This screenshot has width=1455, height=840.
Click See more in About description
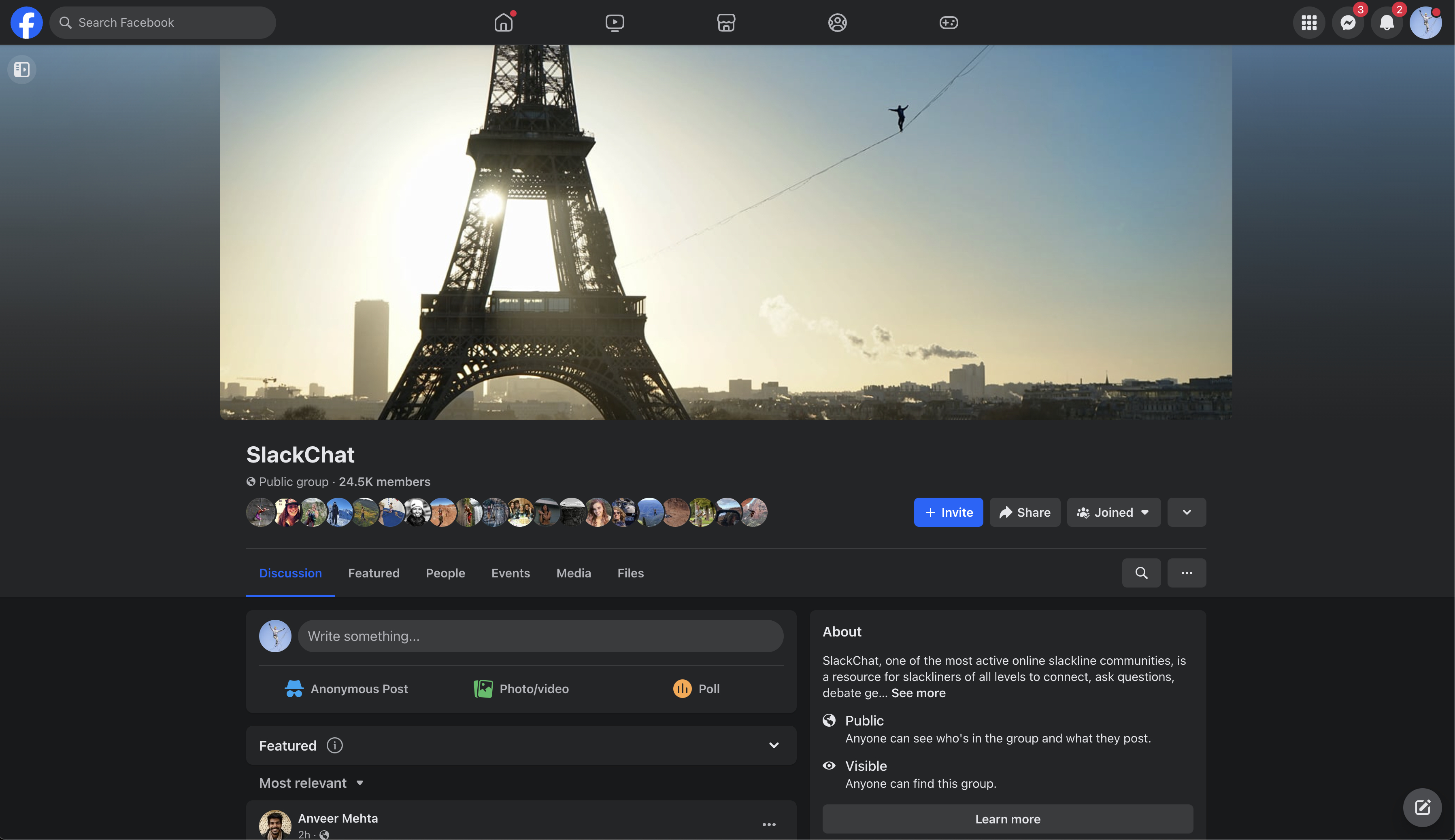(918, 693)
